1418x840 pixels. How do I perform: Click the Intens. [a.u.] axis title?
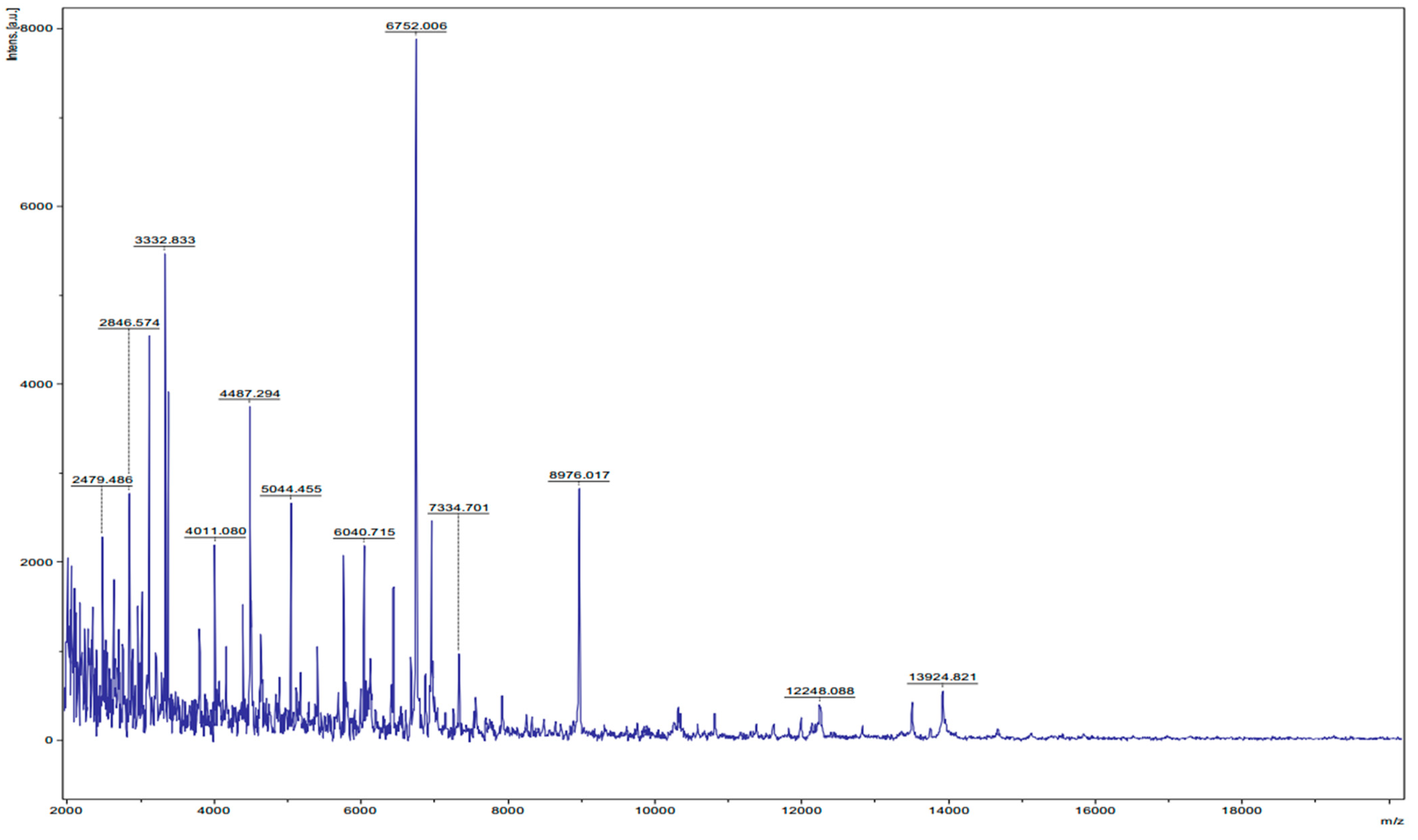coord(12,35)
